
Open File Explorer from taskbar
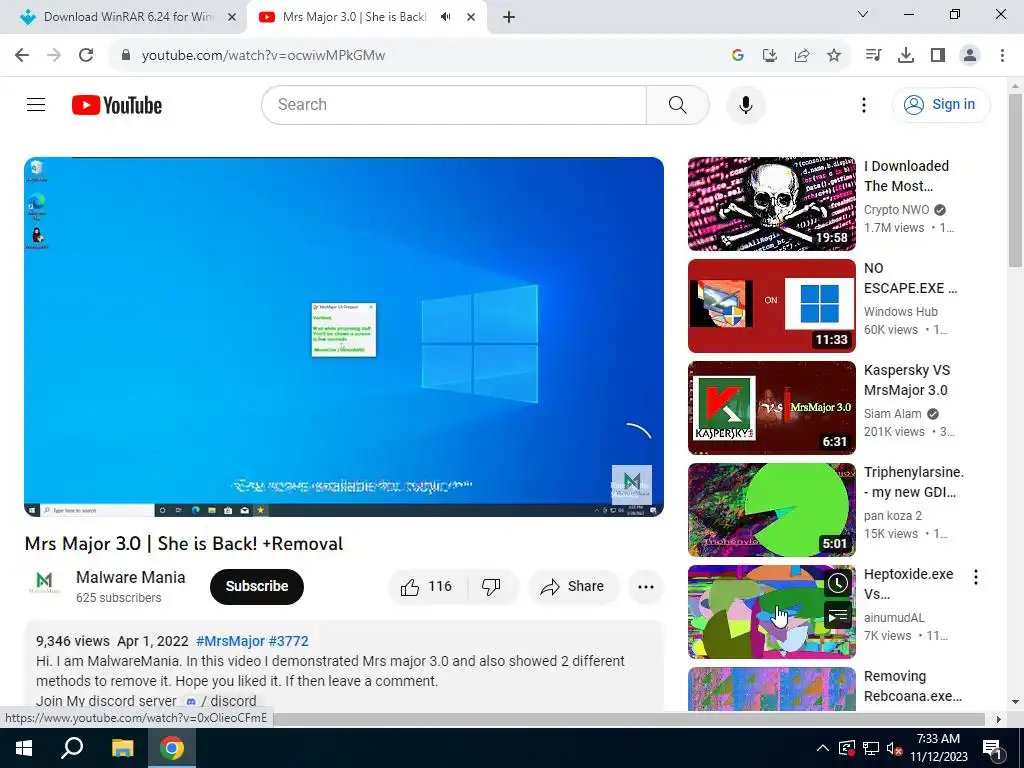click(122, 748)
